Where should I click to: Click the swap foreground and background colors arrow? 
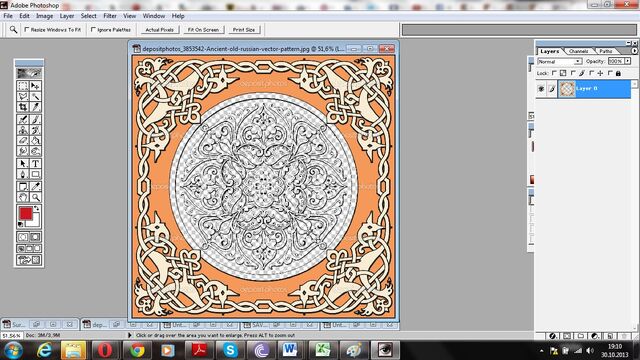[x=37, y=209]
